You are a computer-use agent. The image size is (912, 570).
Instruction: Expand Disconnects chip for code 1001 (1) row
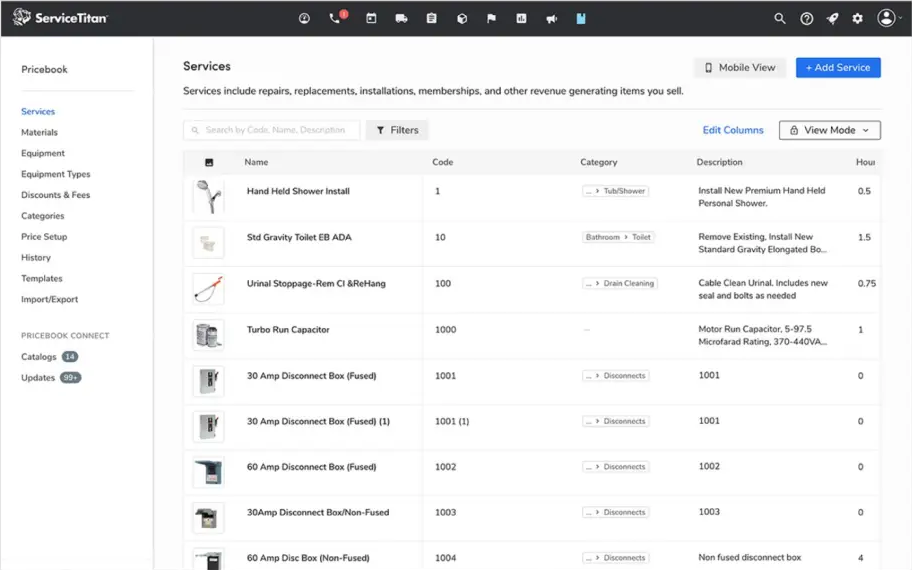tap(615, 421)
